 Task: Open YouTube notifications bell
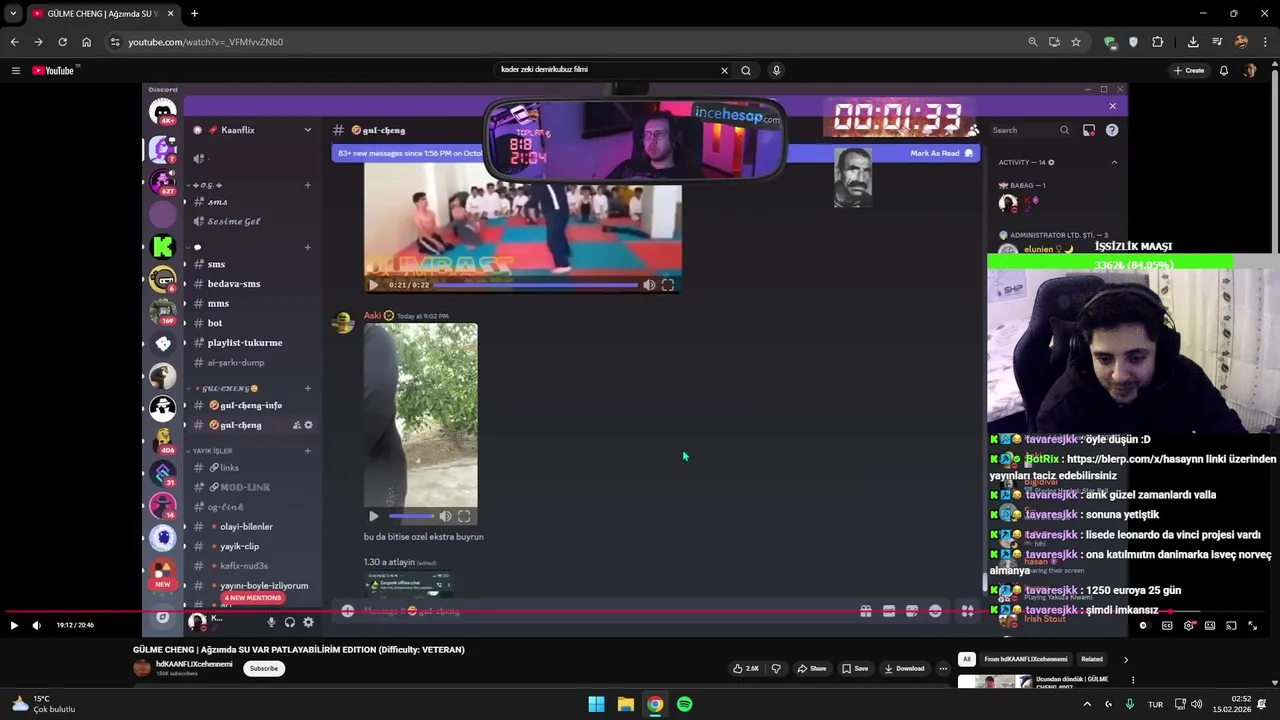pyautogui.click(x=1223, y=70)
